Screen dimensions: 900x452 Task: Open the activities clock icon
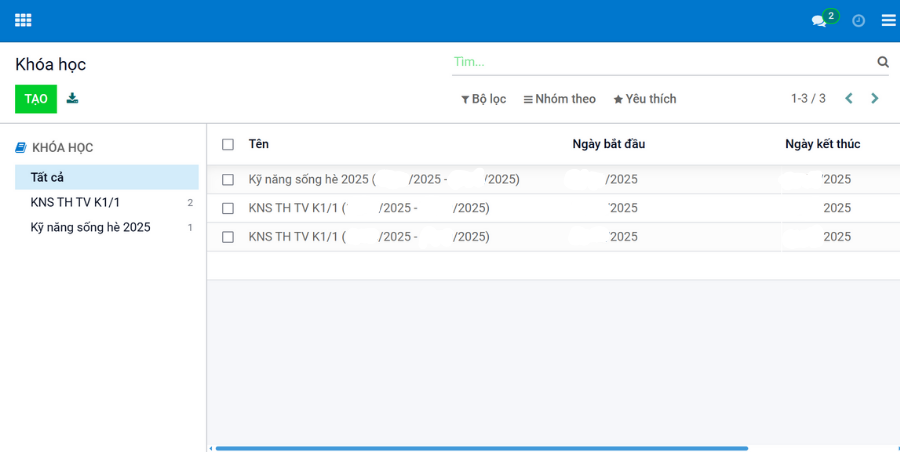click(x=858, y=20)
